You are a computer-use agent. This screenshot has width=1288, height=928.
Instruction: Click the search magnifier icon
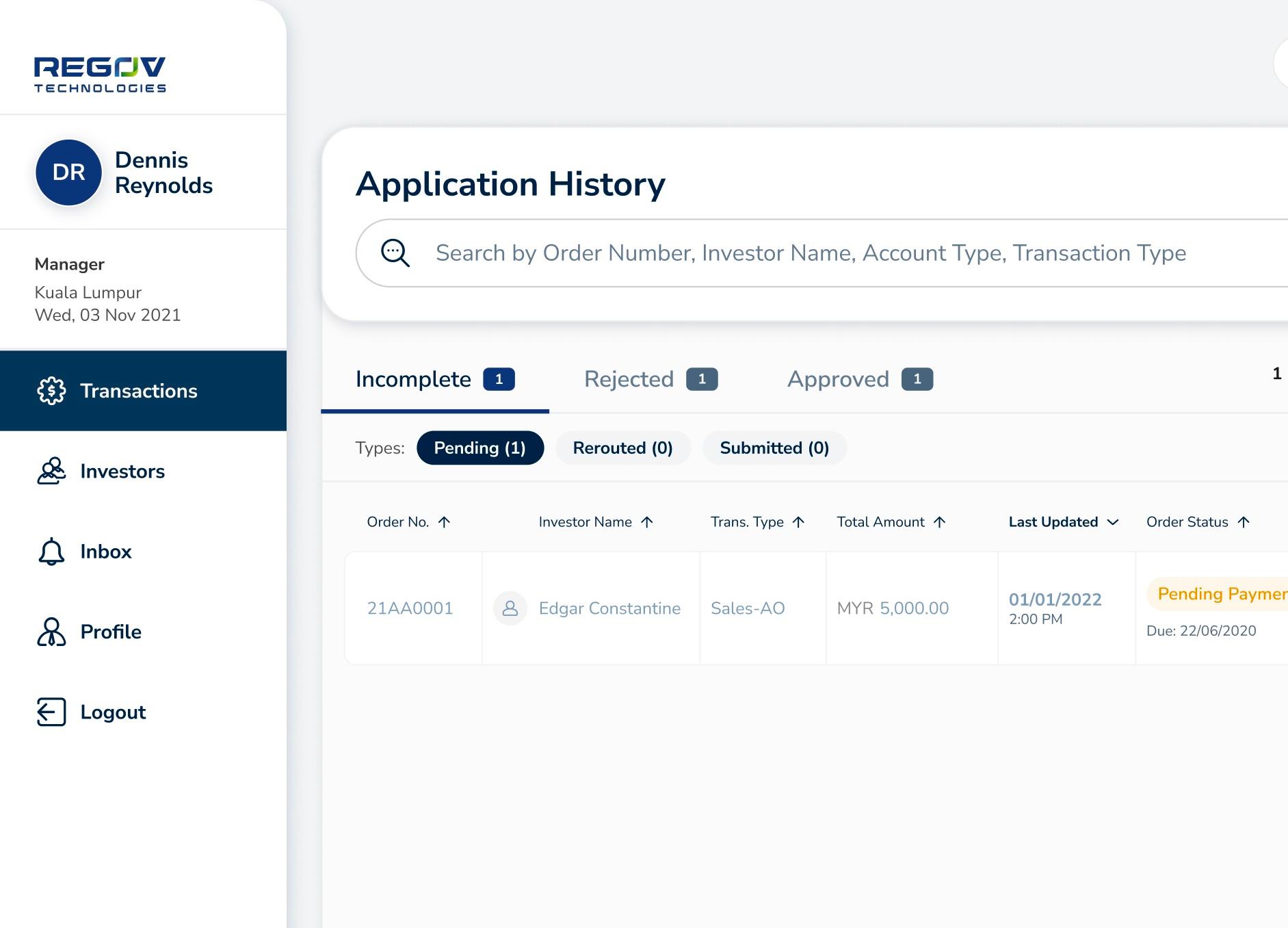pyautogui.click(x=395, y=253)
